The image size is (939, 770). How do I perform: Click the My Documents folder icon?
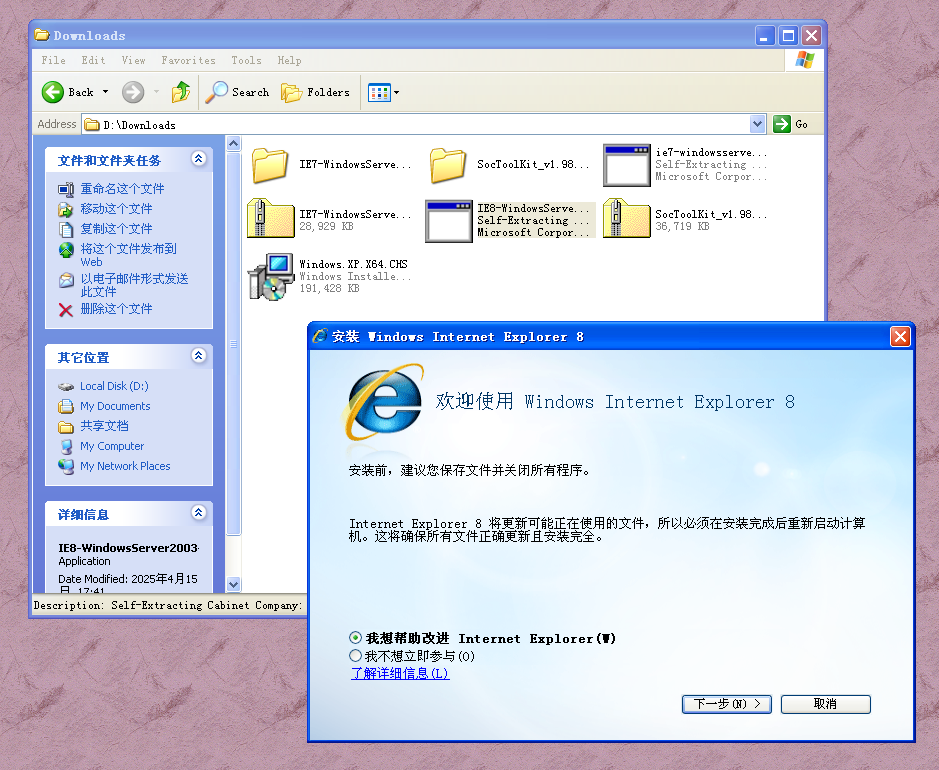(x=65, y=407)
